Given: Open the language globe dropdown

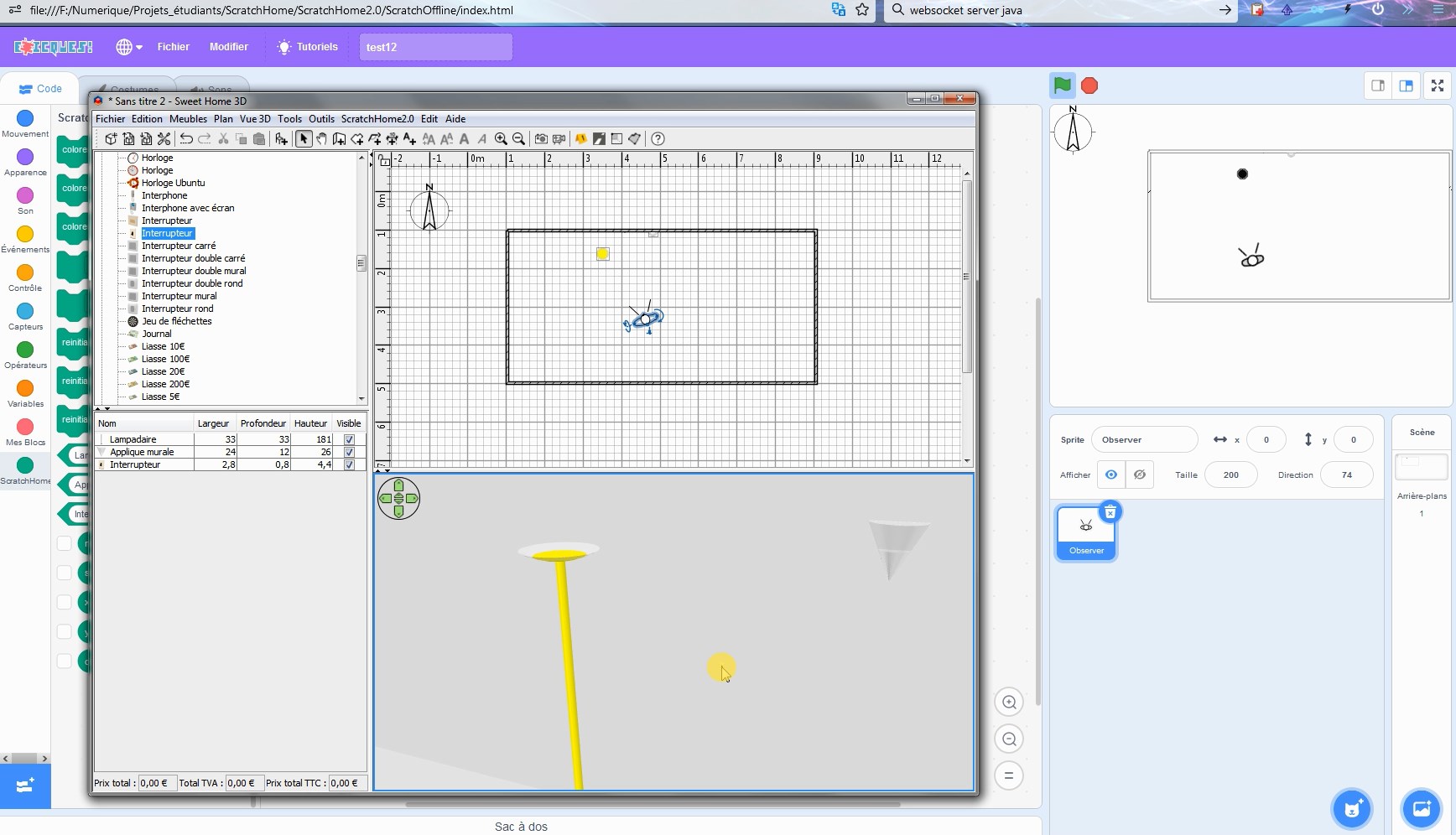Looking at the screenshot, I should [128, 47].
